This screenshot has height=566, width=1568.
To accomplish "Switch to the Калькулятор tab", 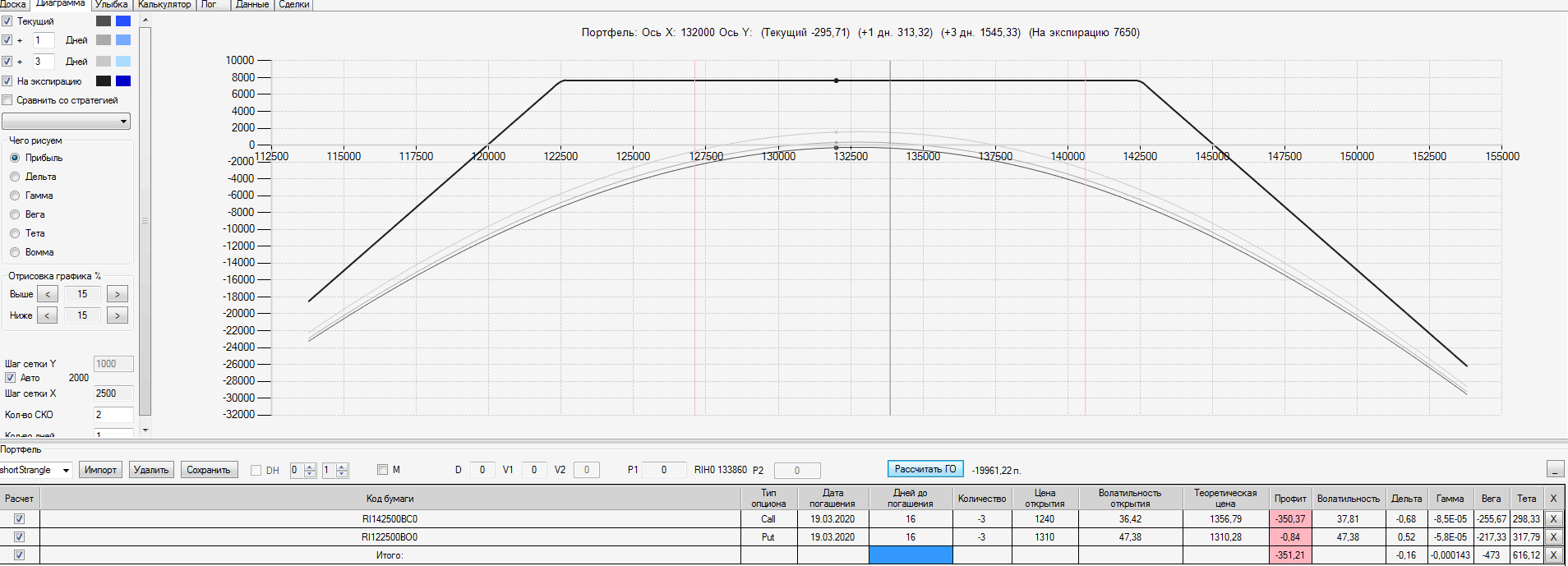I will (164, 4).
